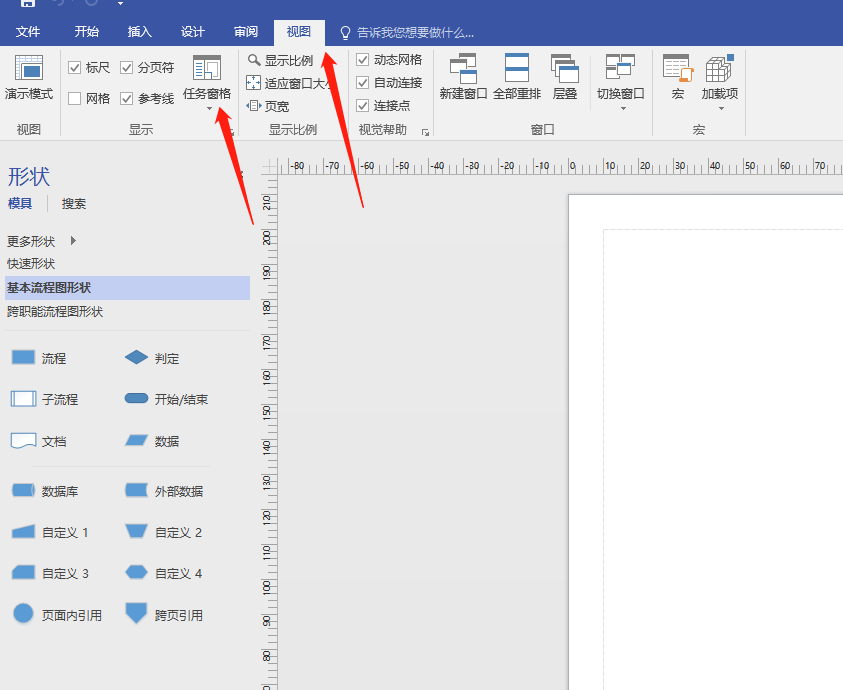This screenshot has width=843, height=690.
Task: Open the 视觉帮助 dialog launcher
Action: pyautogui.click(x=425, y=132)
